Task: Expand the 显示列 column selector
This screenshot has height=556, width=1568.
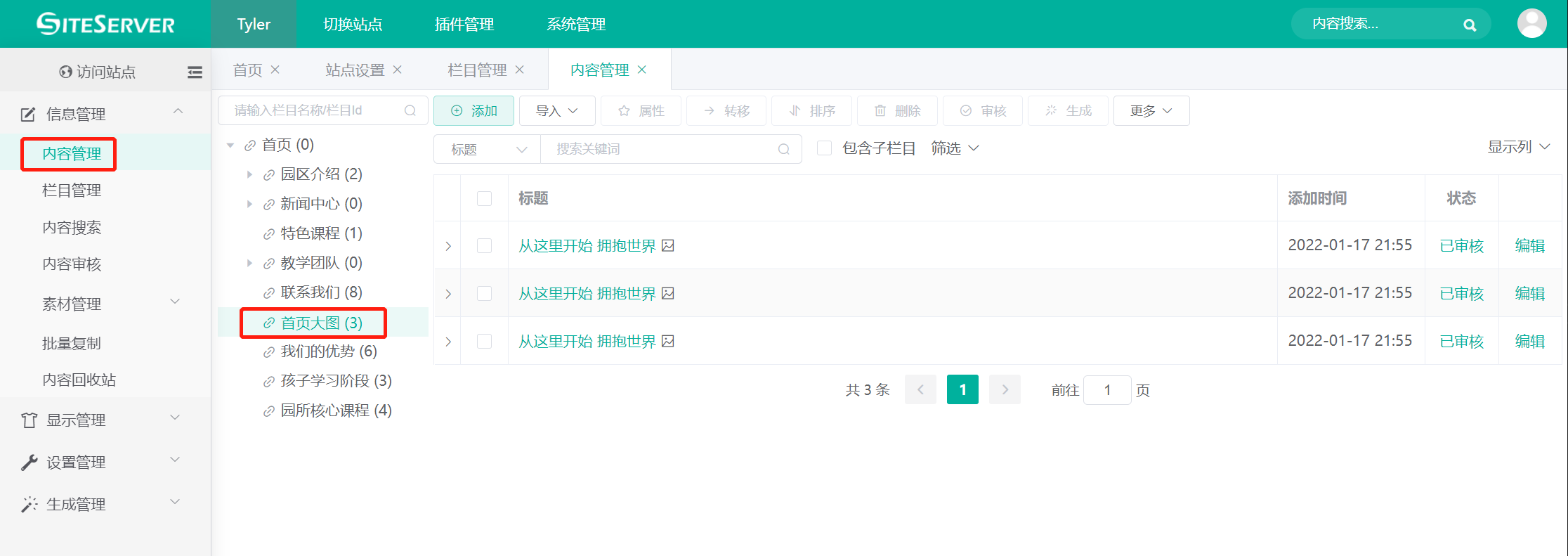Action: 1518,147
